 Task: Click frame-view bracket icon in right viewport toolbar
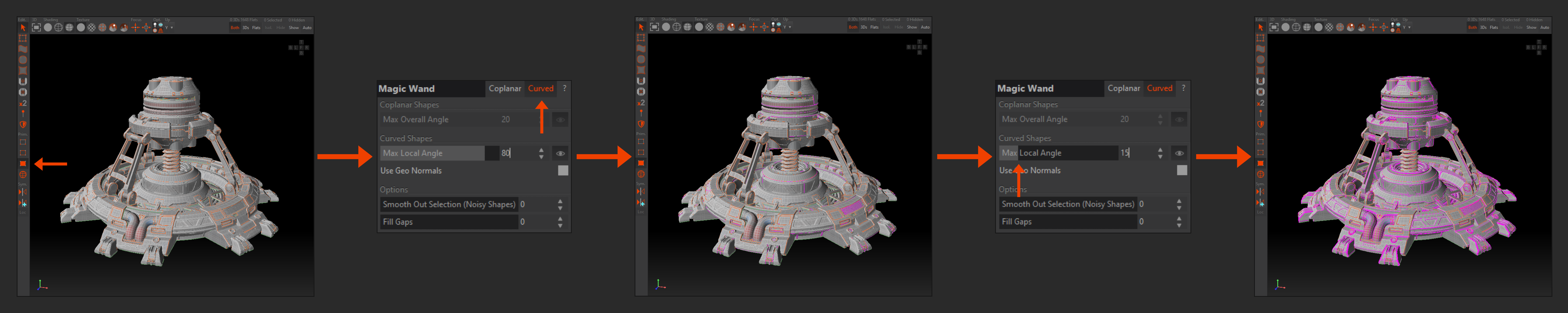(x=1274, y=27)
